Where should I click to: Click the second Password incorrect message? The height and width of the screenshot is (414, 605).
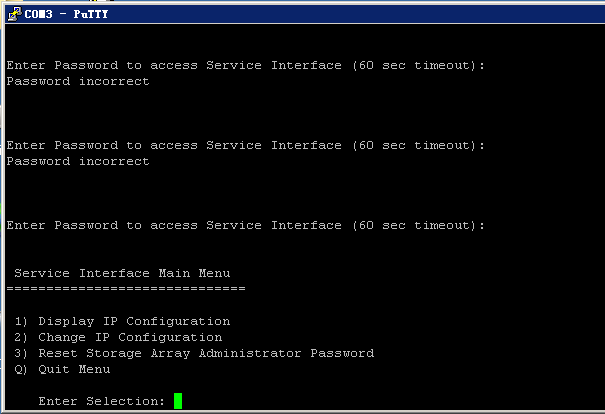pyautogui.click(x=78, y=161)
